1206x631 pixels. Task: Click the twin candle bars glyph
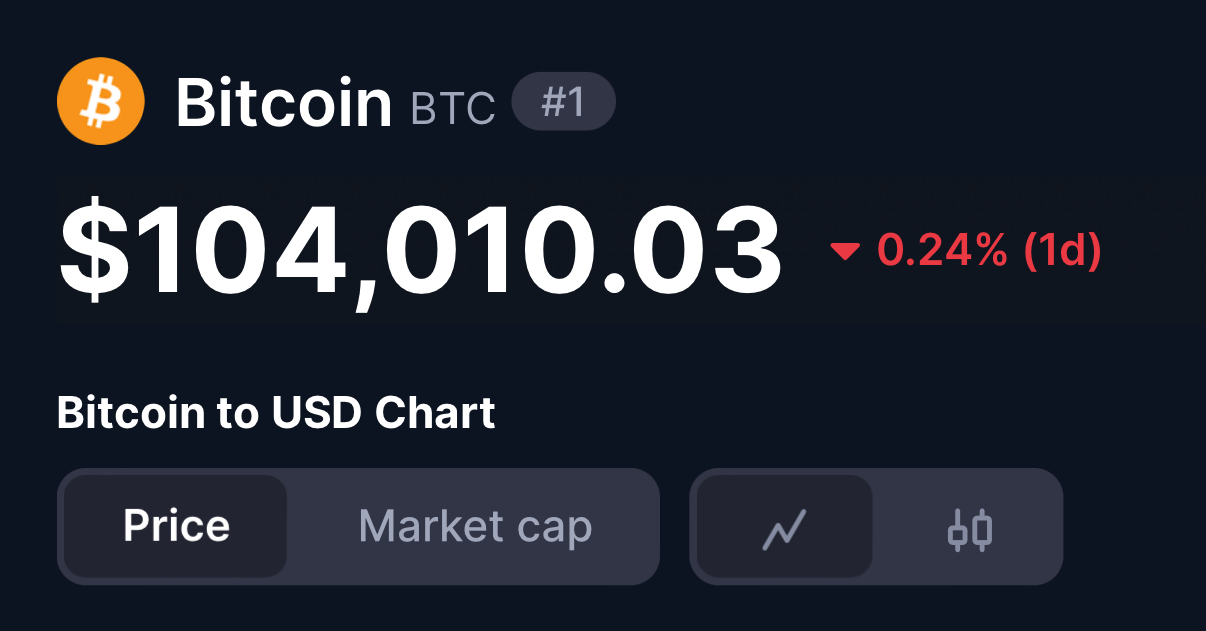(969, 529)
